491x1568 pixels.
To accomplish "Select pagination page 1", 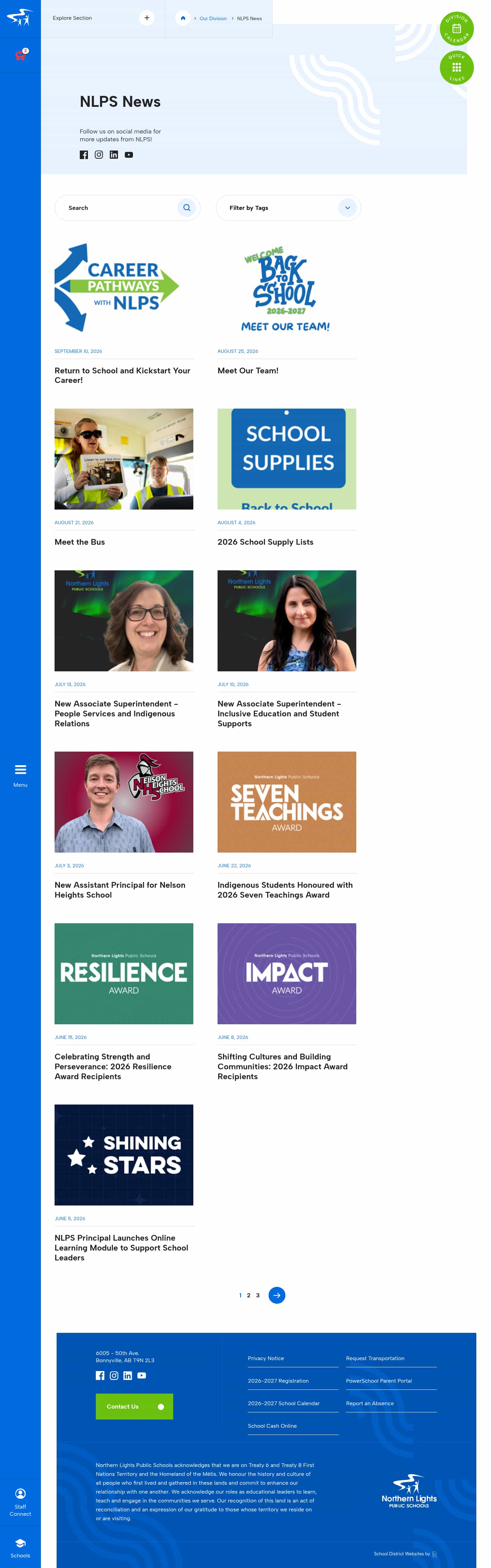I will point(240,1295).
